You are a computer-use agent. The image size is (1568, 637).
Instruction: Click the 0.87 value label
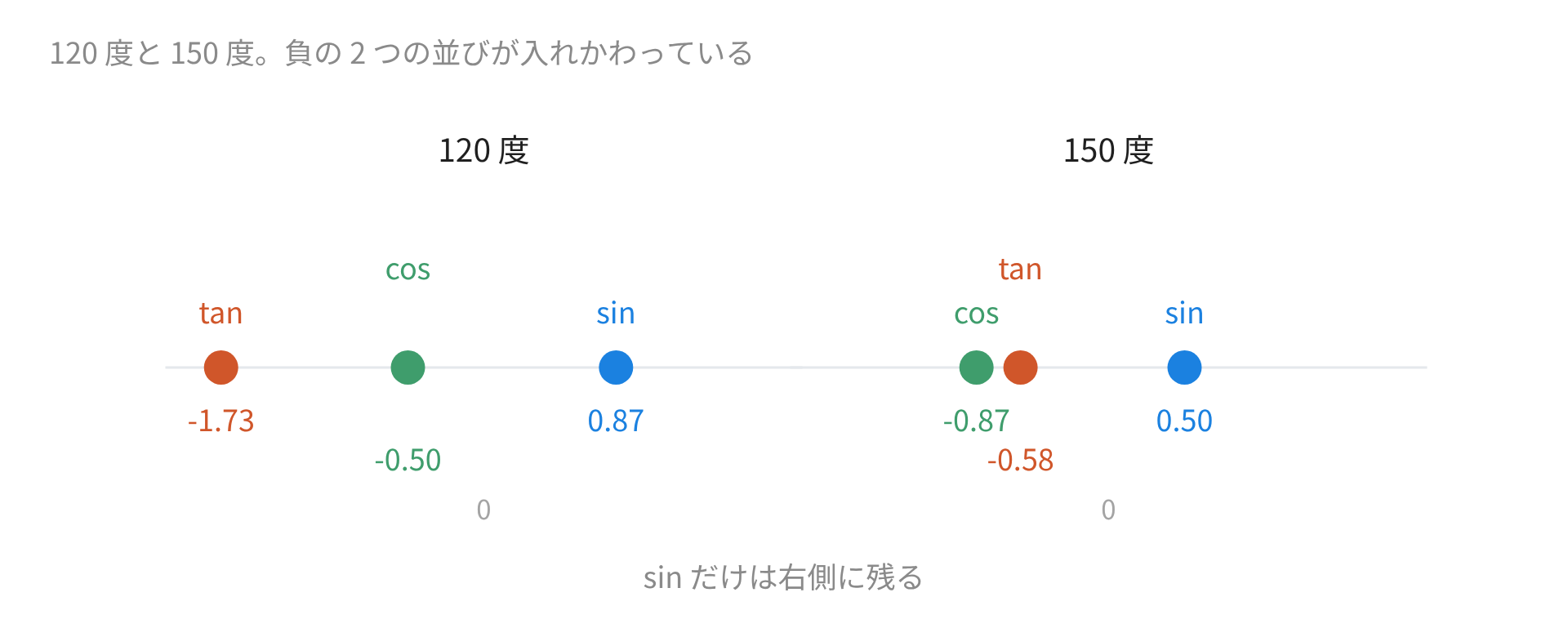pos(616,421)
